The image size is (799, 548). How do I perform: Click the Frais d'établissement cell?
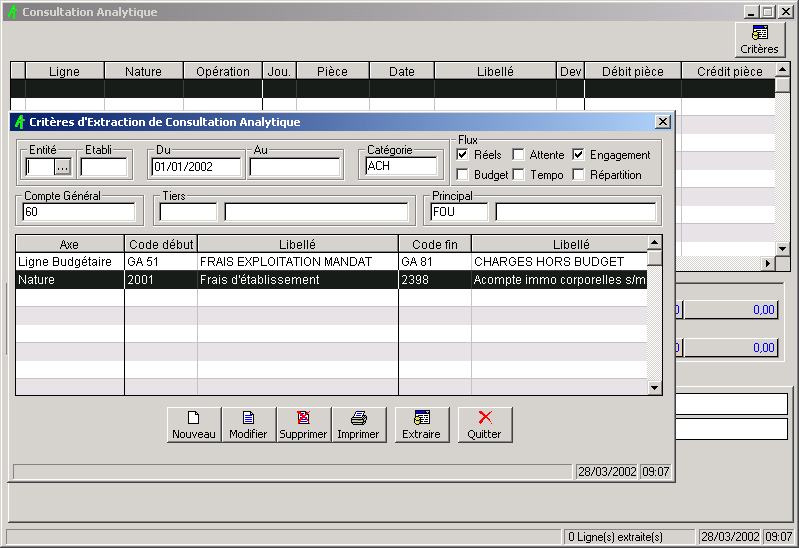tap(298, 280)
